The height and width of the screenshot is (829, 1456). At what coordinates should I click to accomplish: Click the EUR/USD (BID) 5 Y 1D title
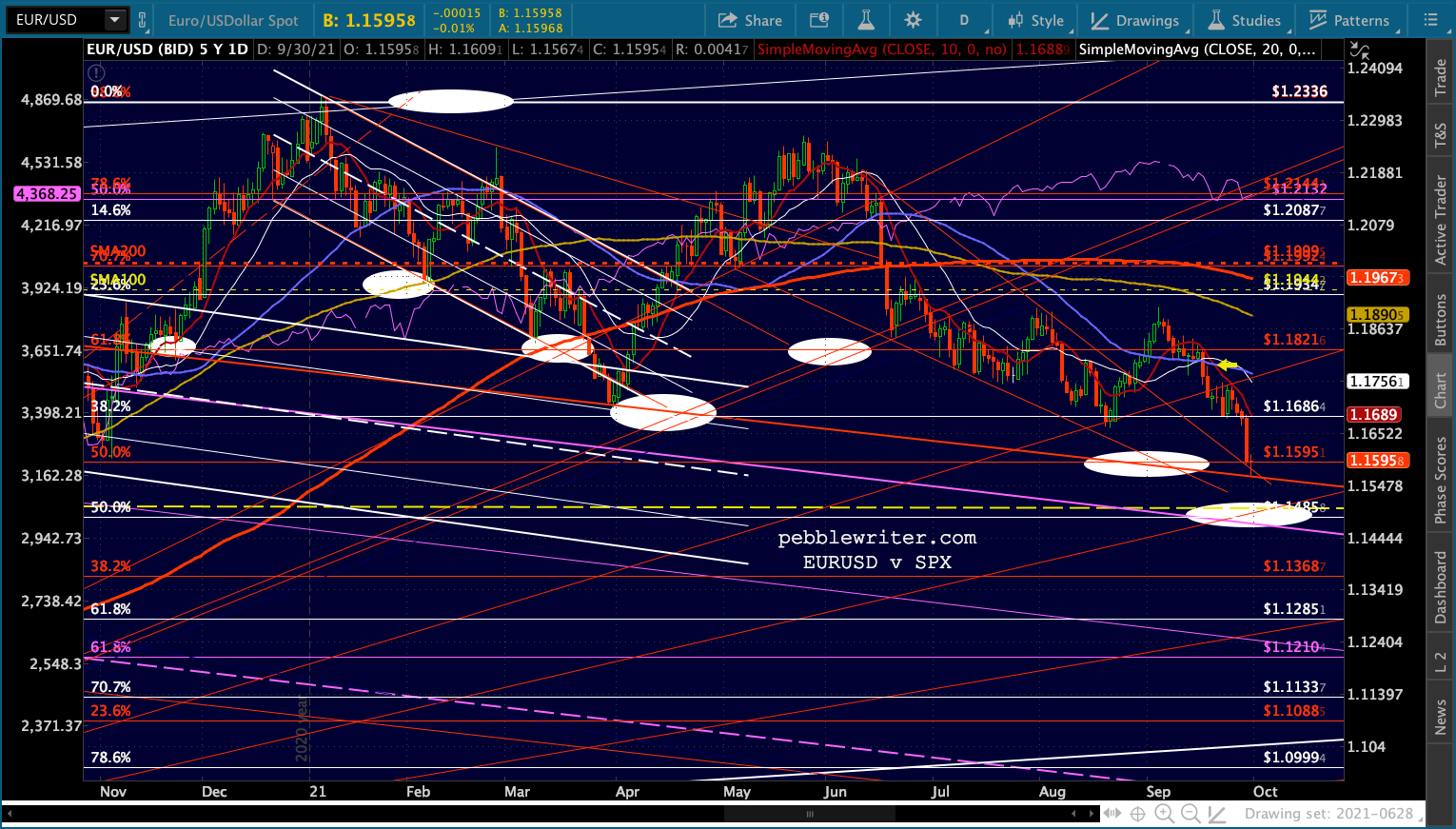(167, 49)
